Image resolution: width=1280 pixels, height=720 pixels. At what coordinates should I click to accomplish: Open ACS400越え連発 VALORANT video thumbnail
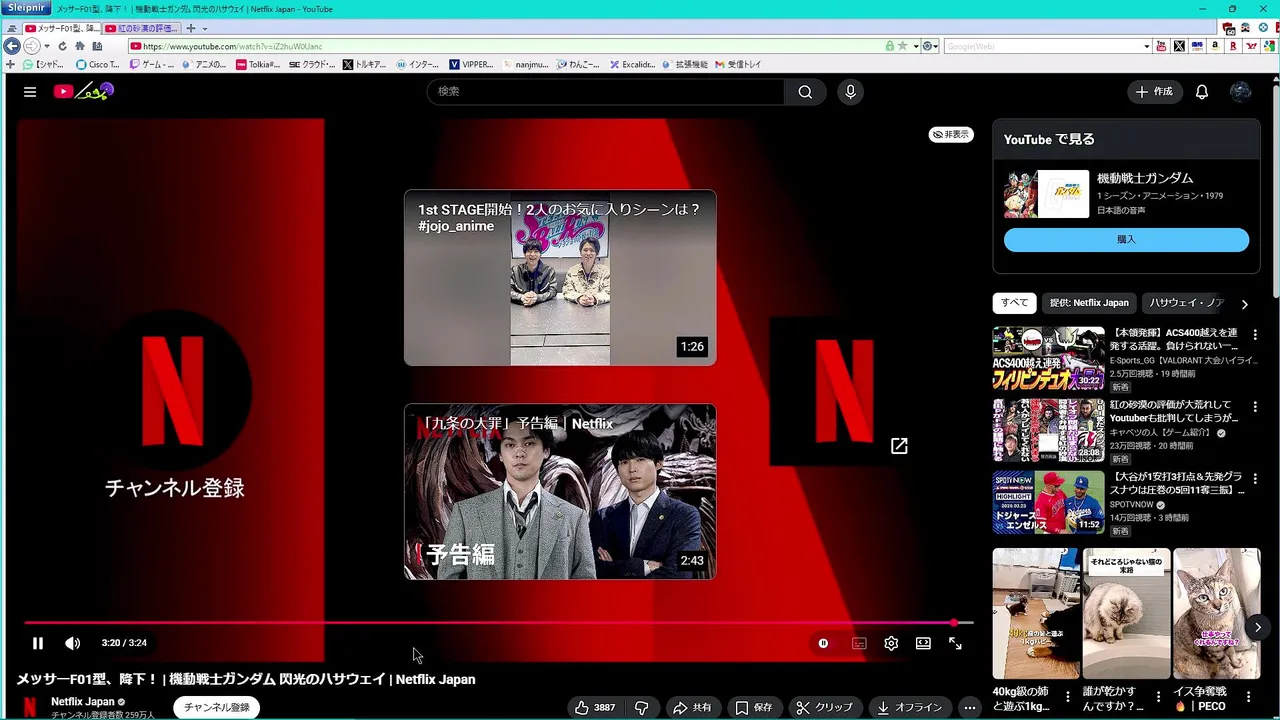click(1048, 358)
